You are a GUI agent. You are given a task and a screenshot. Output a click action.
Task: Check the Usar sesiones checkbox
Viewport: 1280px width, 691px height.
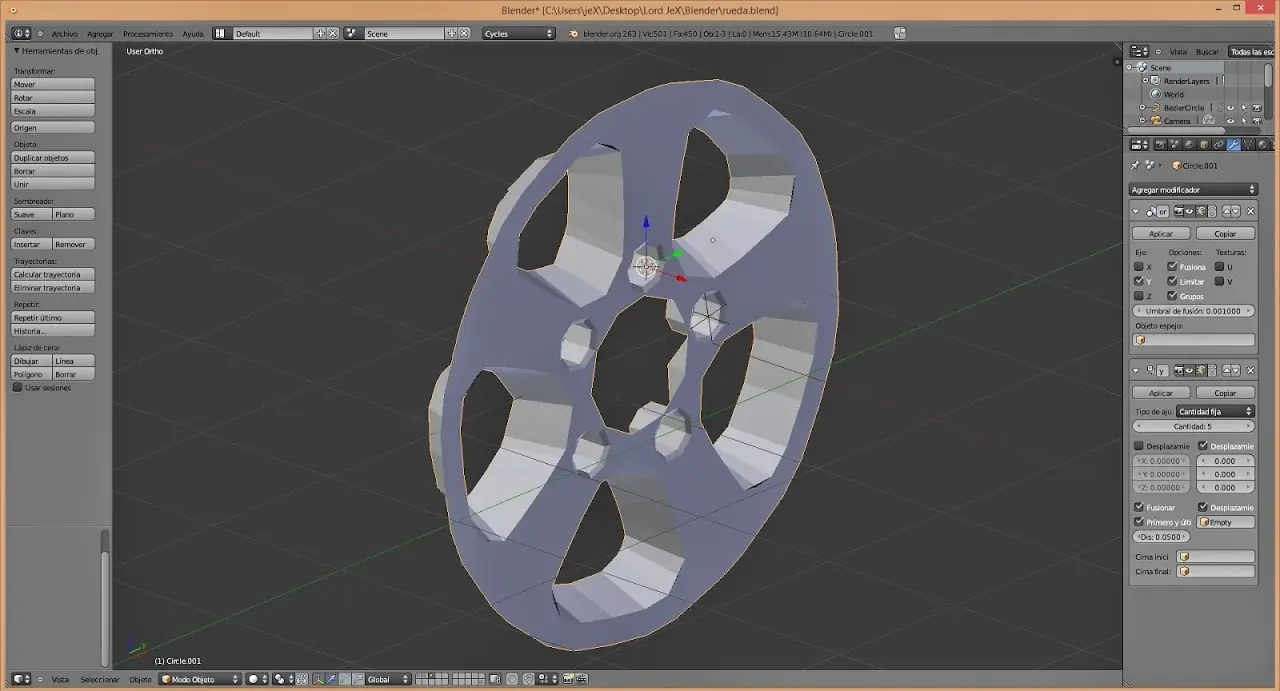point(17,387)
